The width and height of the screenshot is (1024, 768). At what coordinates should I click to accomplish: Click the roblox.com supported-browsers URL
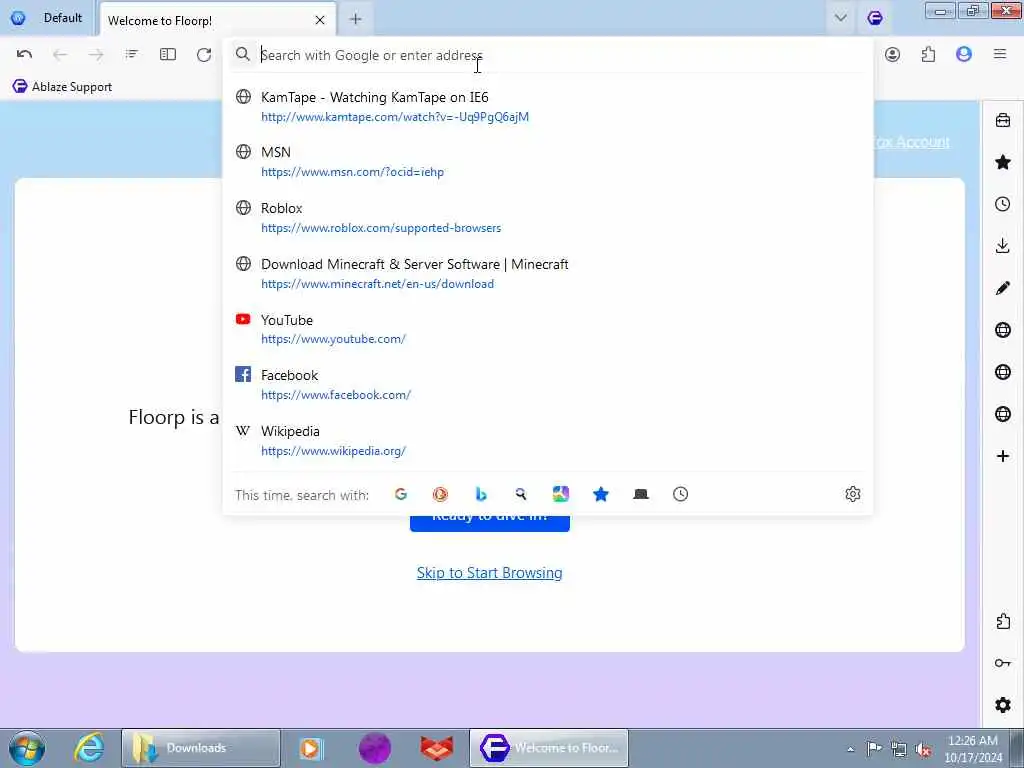[381, 228]
